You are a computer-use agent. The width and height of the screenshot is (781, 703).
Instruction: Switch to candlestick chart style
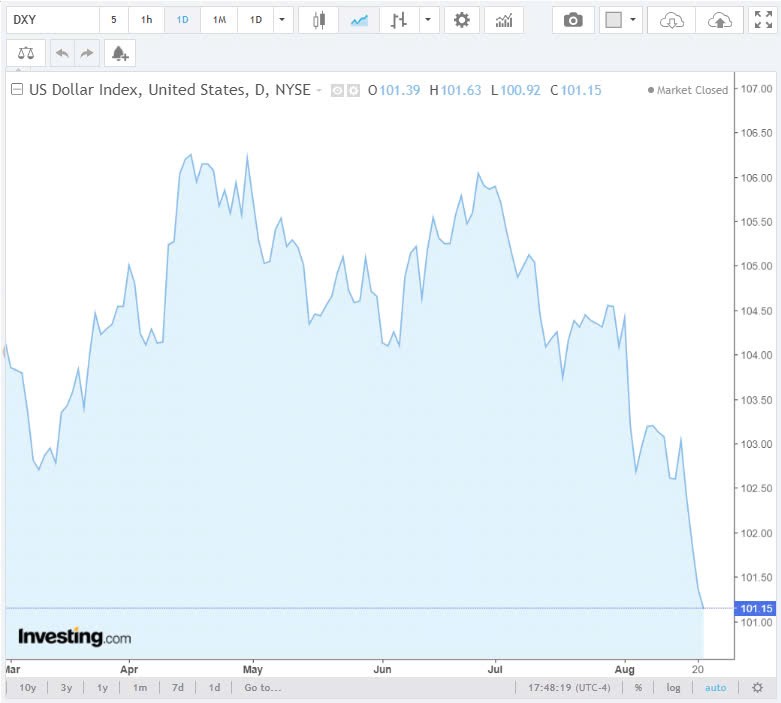pyautogui.click(x=319, y=20)
